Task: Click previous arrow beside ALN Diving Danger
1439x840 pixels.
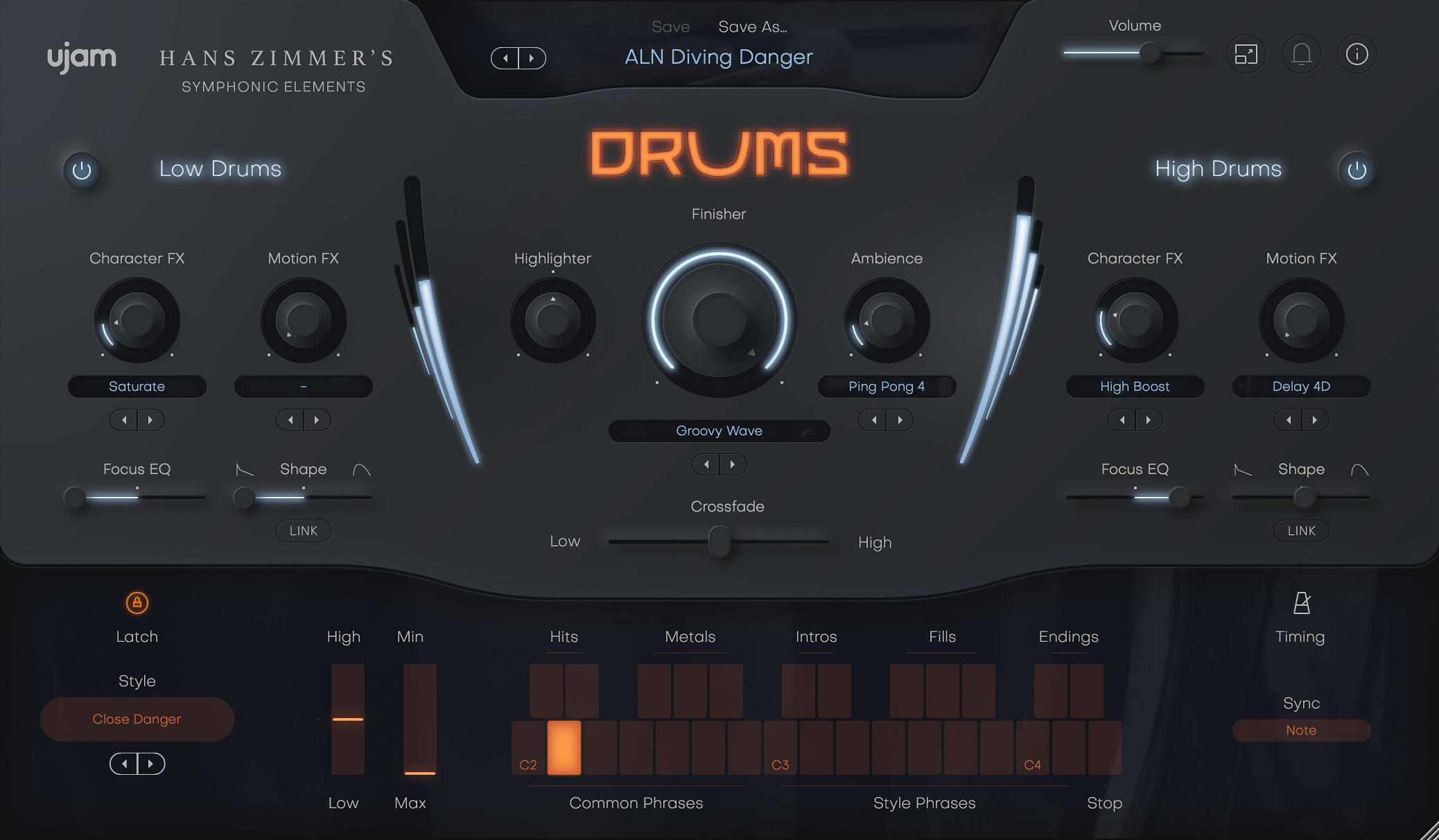Action: point(505,58)
